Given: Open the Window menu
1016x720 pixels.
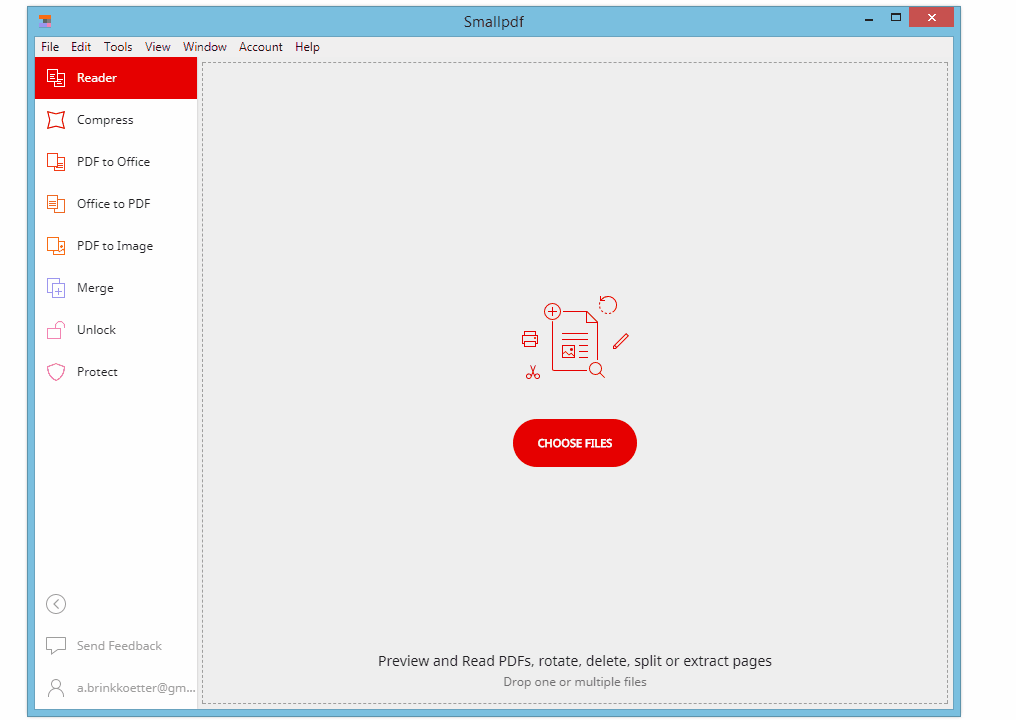Looking at the screenshot, I should pyautogui.click(x=205, y=47).
